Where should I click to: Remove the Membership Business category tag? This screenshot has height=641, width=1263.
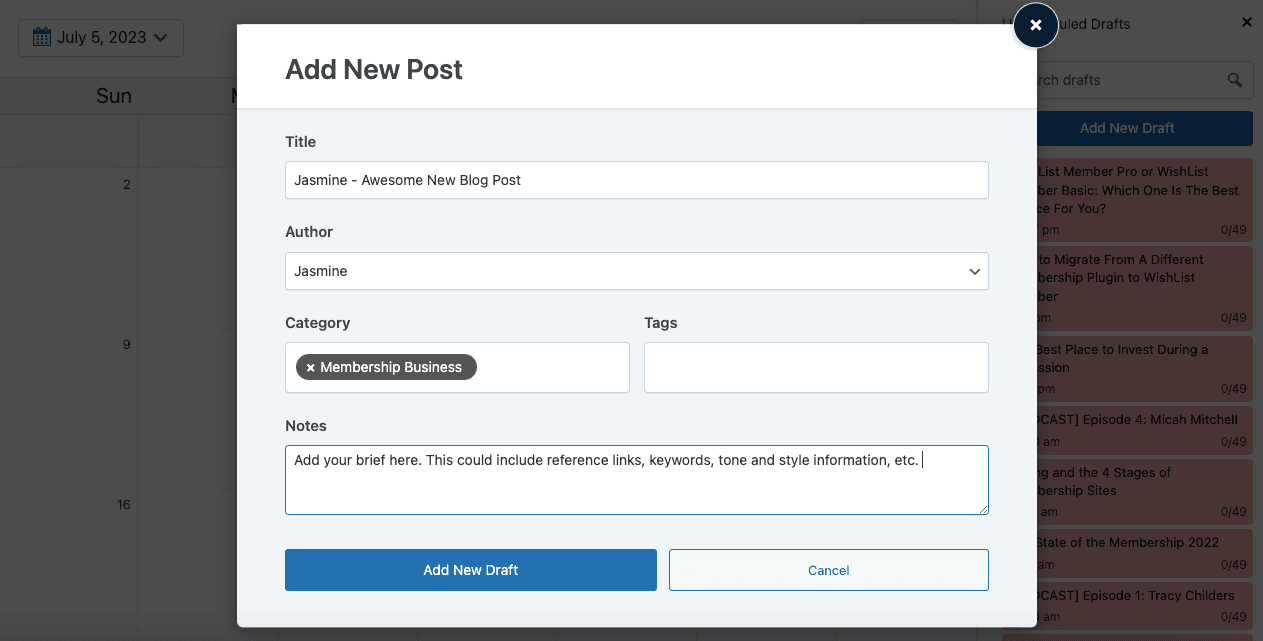pyautogui.click(x=310, y=368)
